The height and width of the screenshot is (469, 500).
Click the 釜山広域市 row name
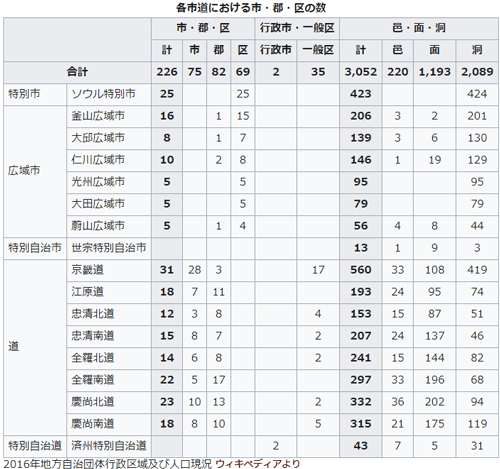click(x=98, y=116)
